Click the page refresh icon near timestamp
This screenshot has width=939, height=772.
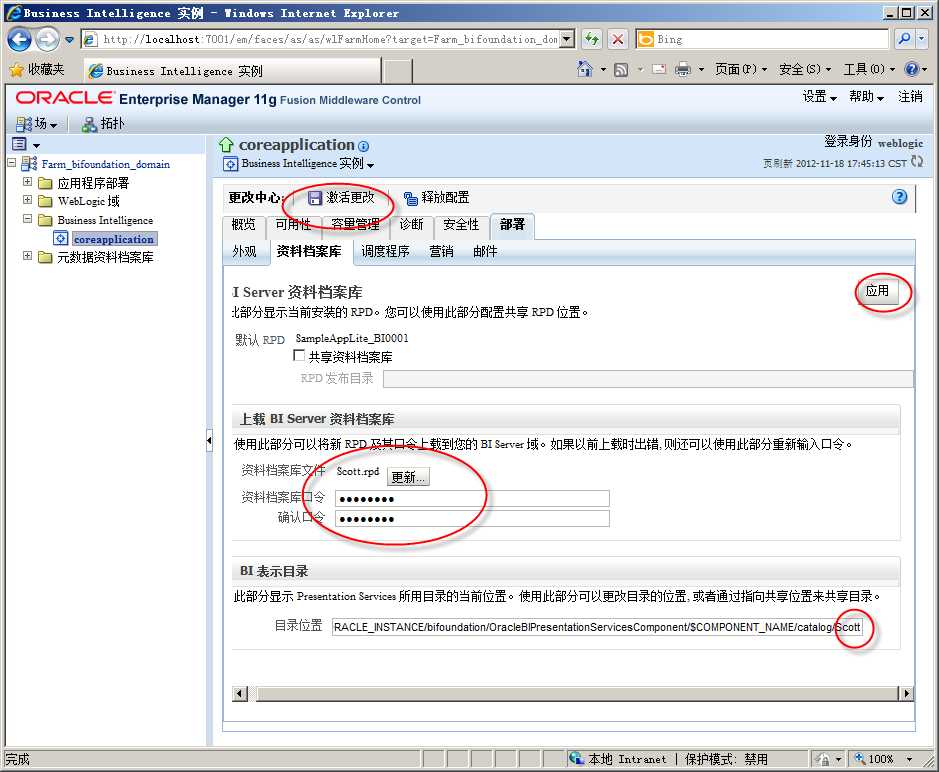(917, 161)
